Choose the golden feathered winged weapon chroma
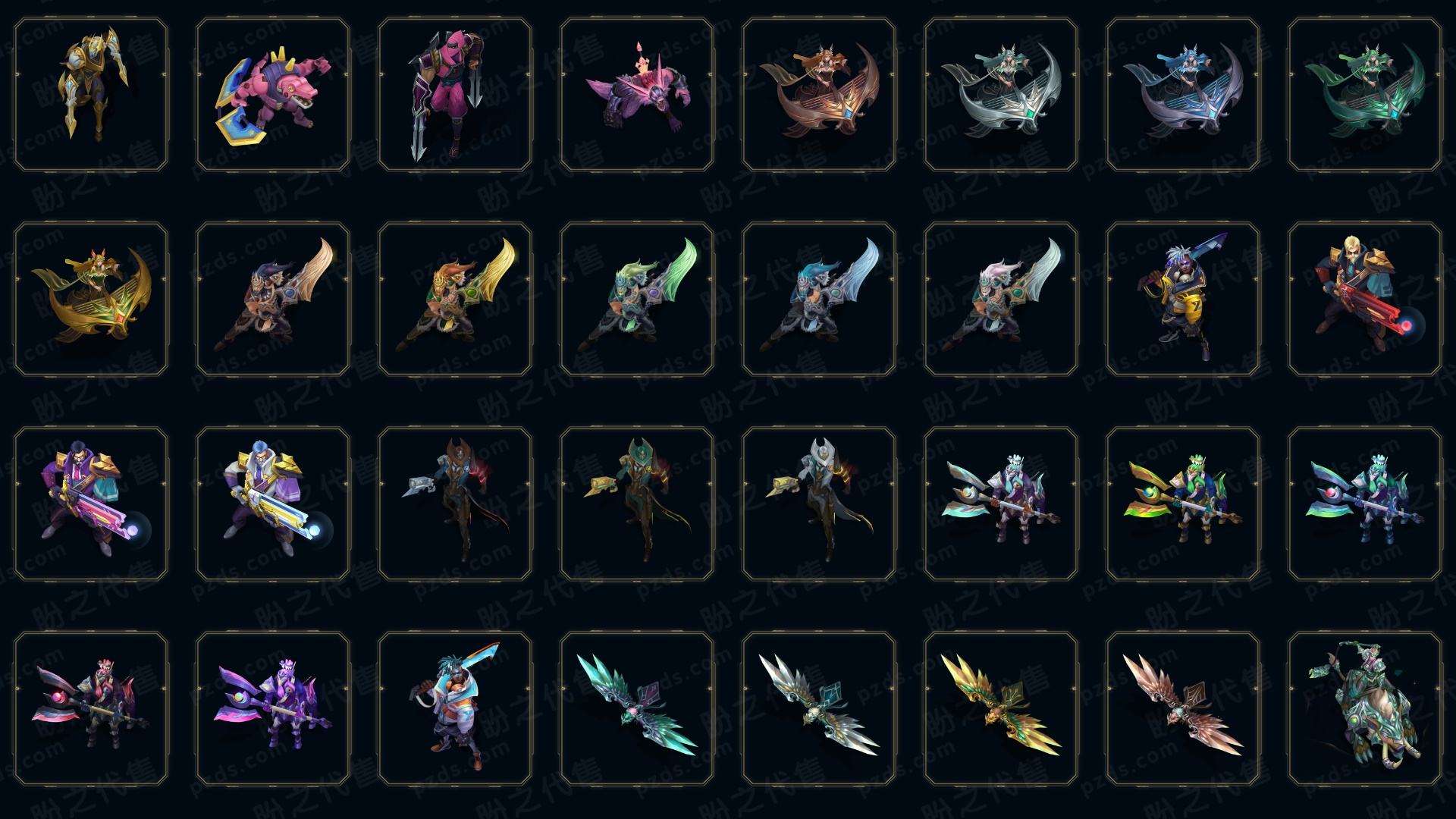 pos(1001,708)
